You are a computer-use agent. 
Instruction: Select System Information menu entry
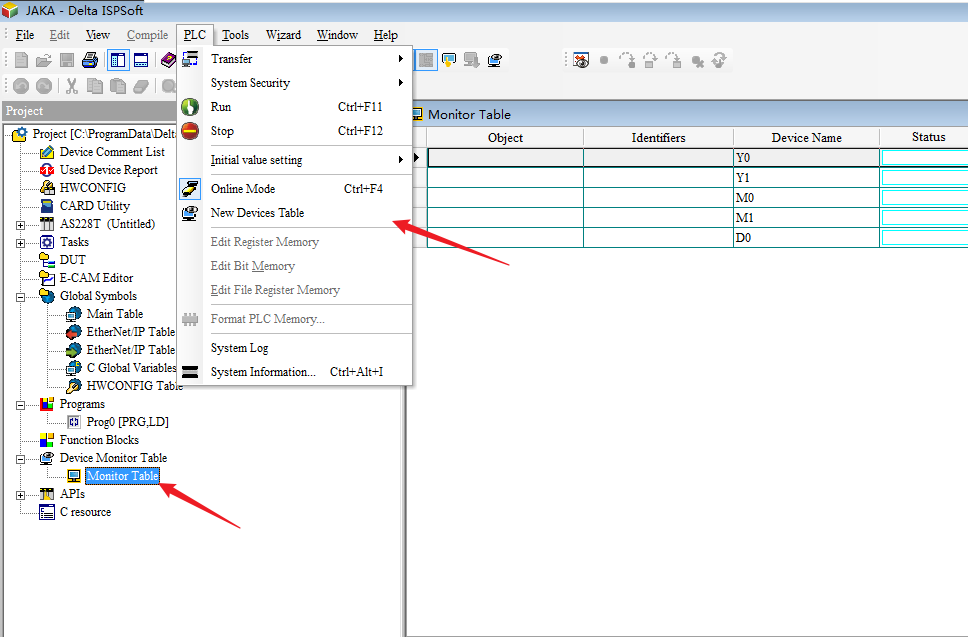click(x=263, y=372)
